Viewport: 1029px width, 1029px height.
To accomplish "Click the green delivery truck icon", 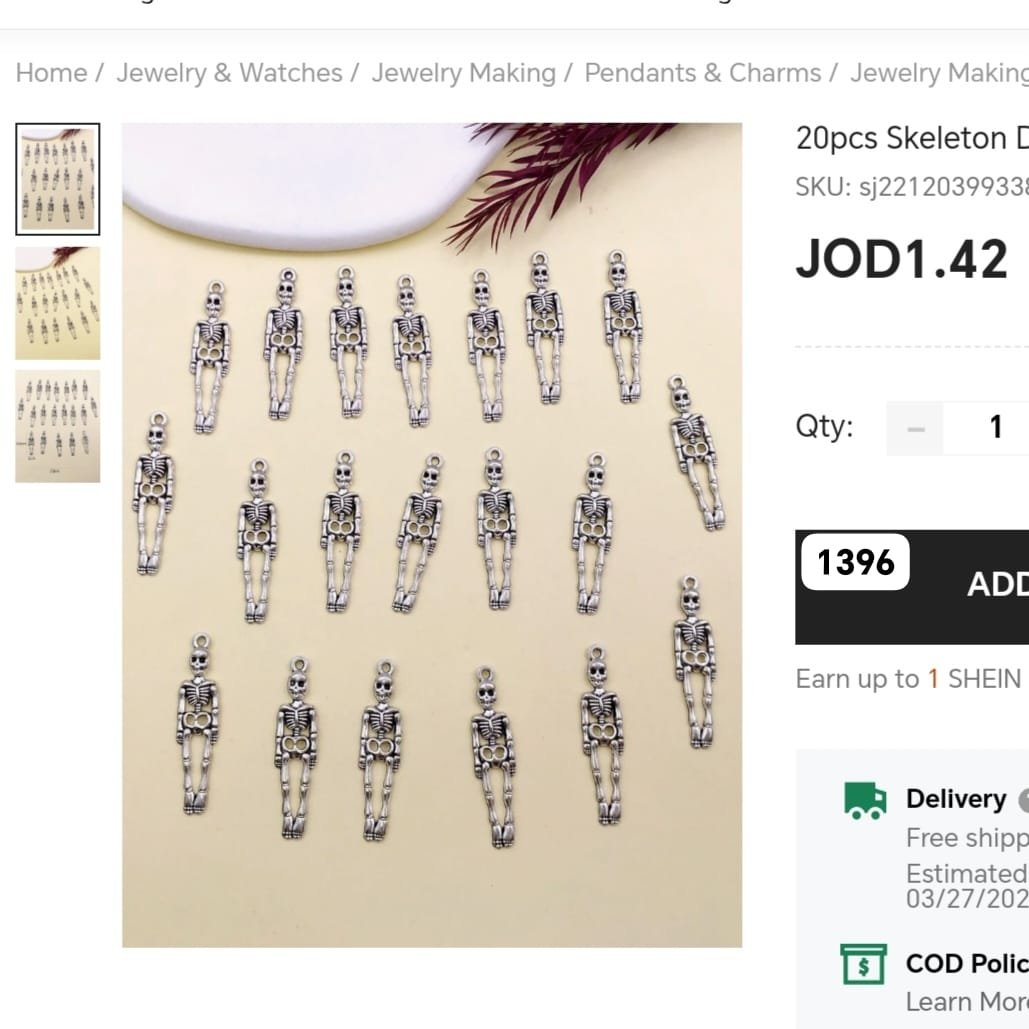I will click(865, 800).
